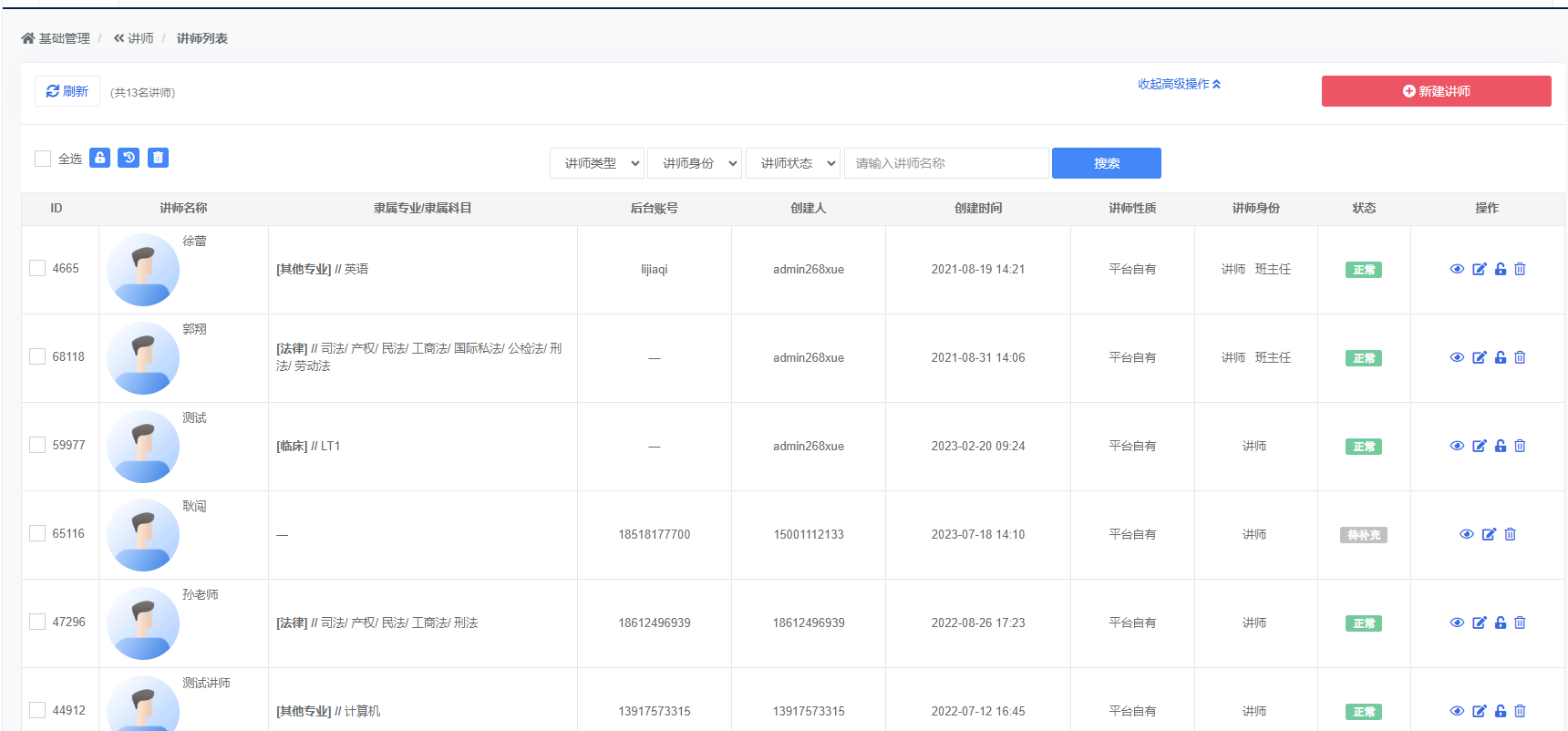Click the 刷新 refresh button
1568x731 pixels.
coord(67,91)
